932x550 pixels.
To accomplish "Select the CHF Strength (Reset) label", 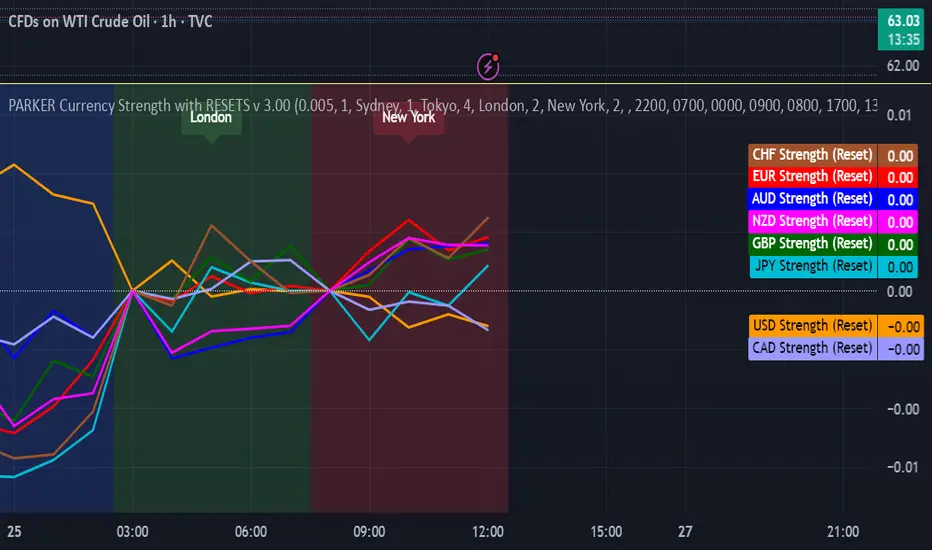I will (811, 155).
